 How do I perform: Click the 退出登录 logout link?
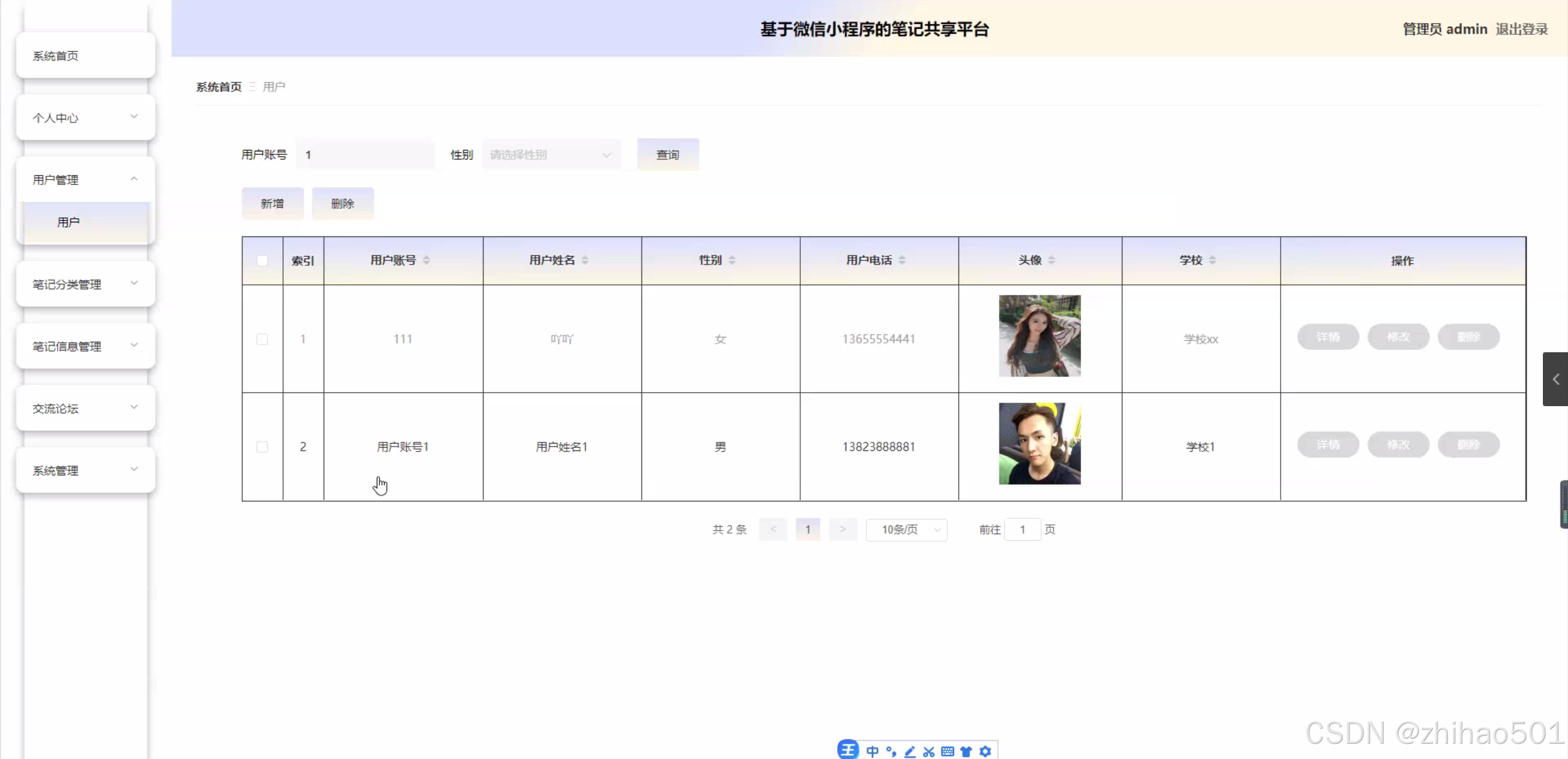coord(1521,29)
